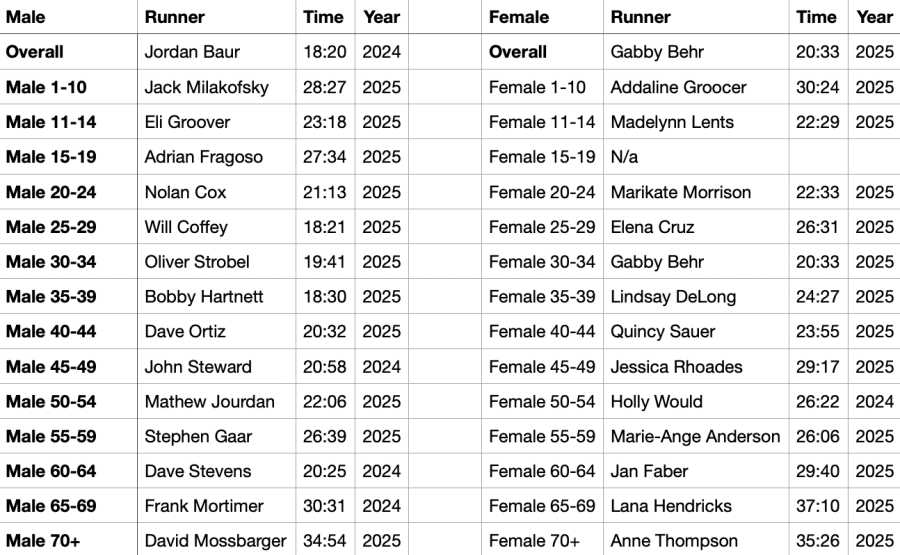Click the N/a cell for Female 15-19
900x555 pixels.
point(627,157)
